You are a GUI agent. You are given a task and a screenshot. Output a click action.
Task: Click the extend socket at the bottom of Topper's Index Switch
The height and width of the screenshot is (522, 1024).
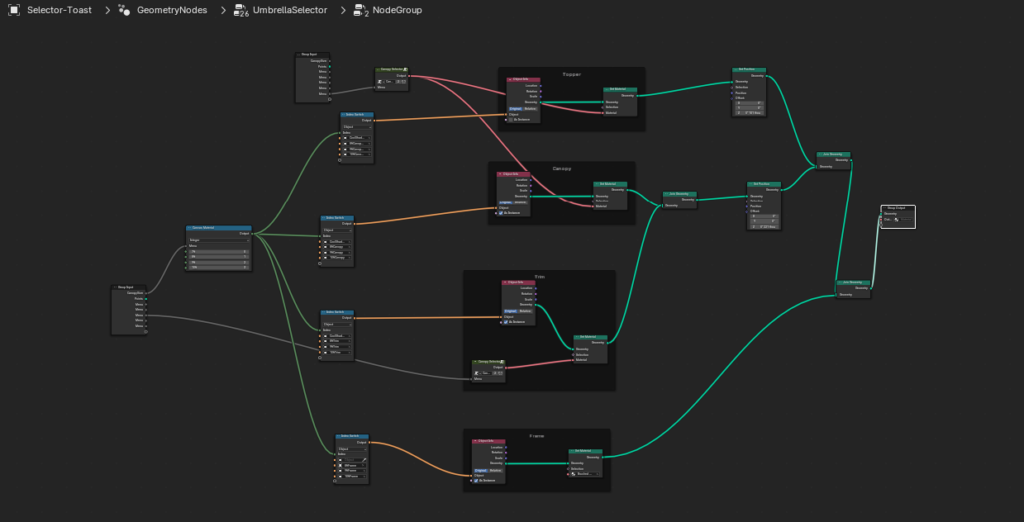click(340, 160)
